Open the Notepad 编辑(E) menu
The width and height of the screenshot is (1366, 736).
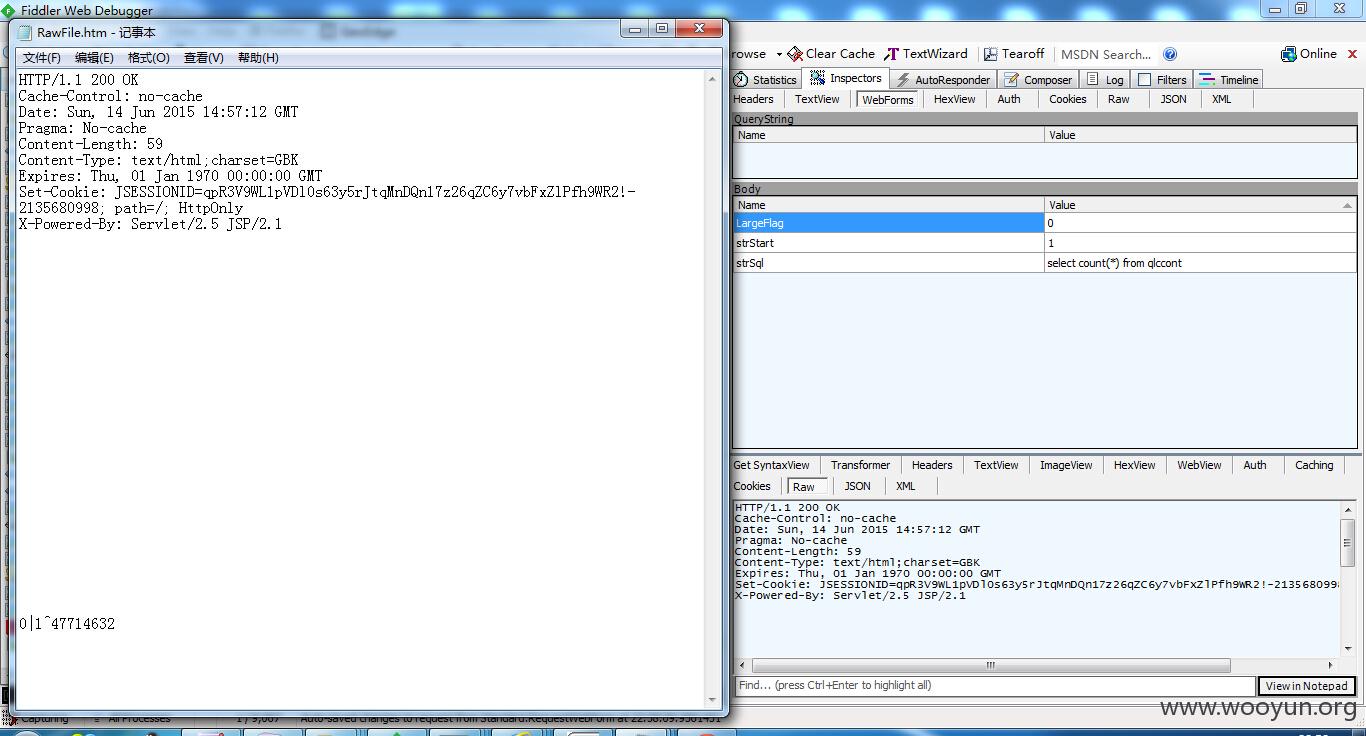click(x=94, y=58)
